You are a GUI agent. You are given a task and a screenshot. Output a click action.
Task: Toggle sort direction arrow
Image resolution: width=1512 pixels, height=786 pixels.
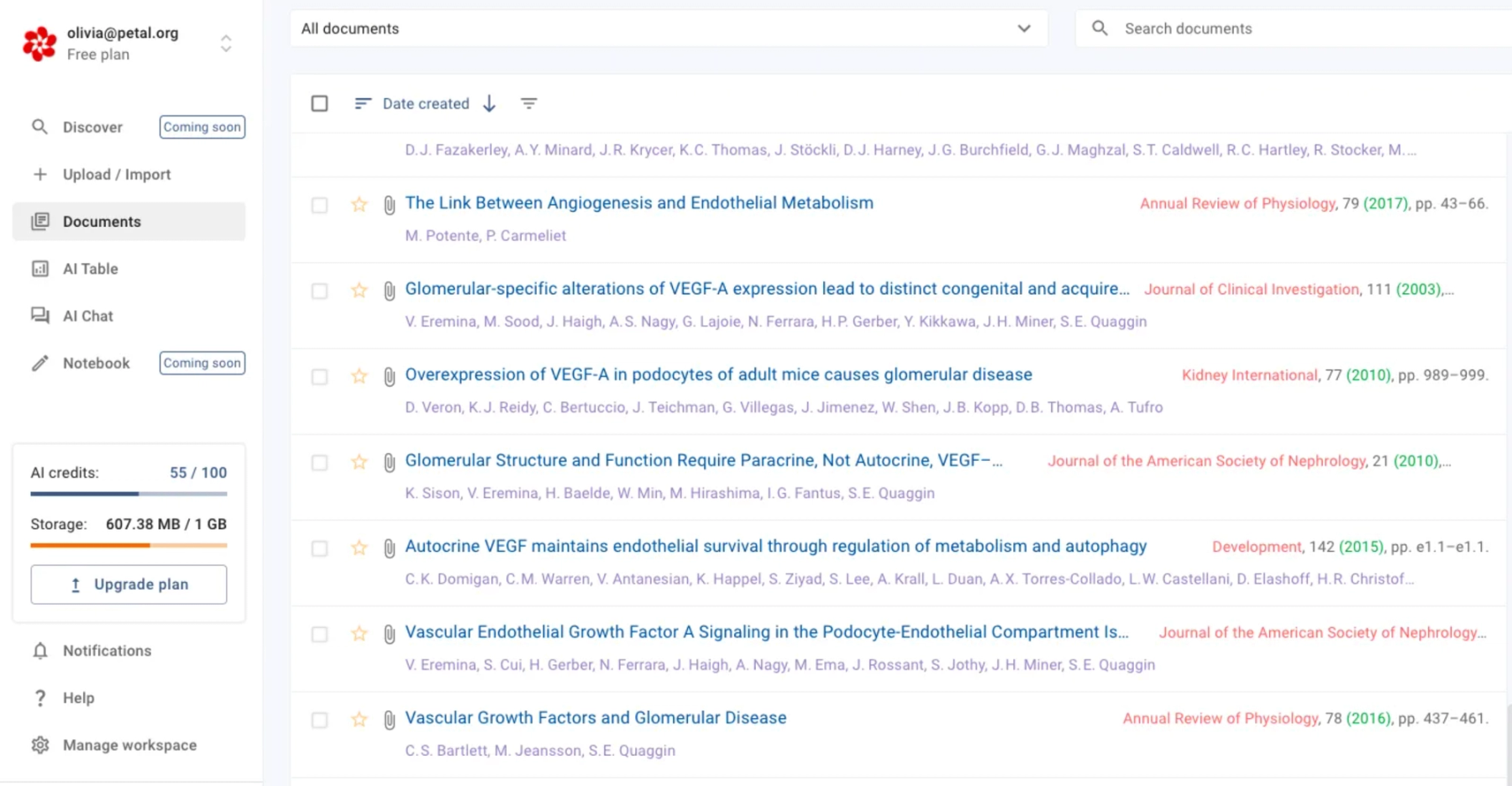pyautogui.click(x=490, y=103)
